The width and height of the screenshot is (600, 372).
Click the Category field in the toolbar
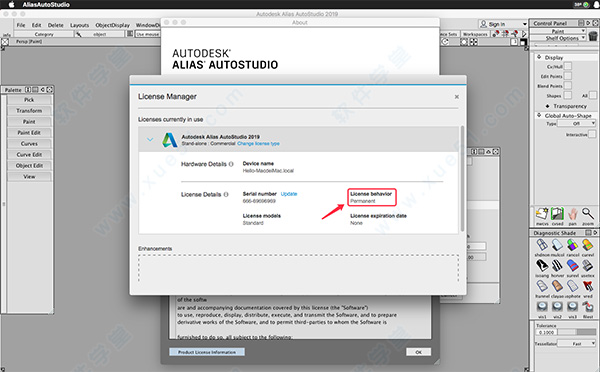pos(44,34)
